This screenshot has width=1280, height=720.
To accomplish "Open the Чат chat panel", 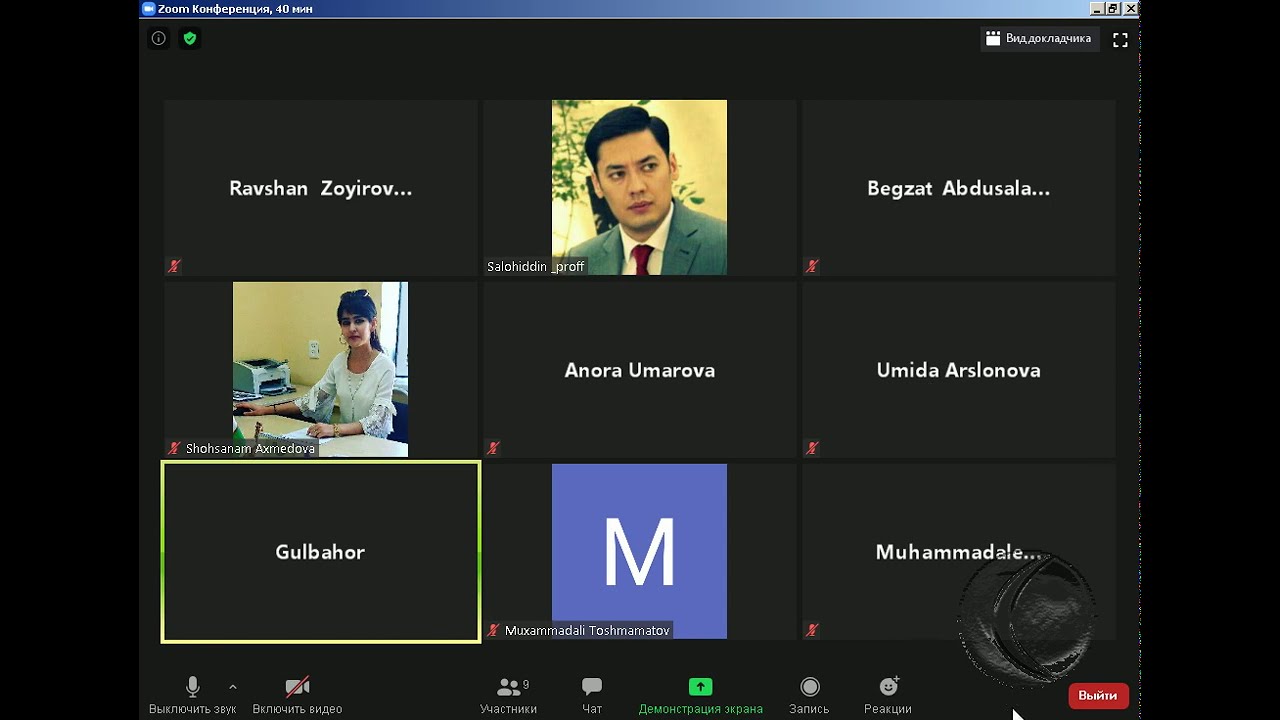I will 592,695.
